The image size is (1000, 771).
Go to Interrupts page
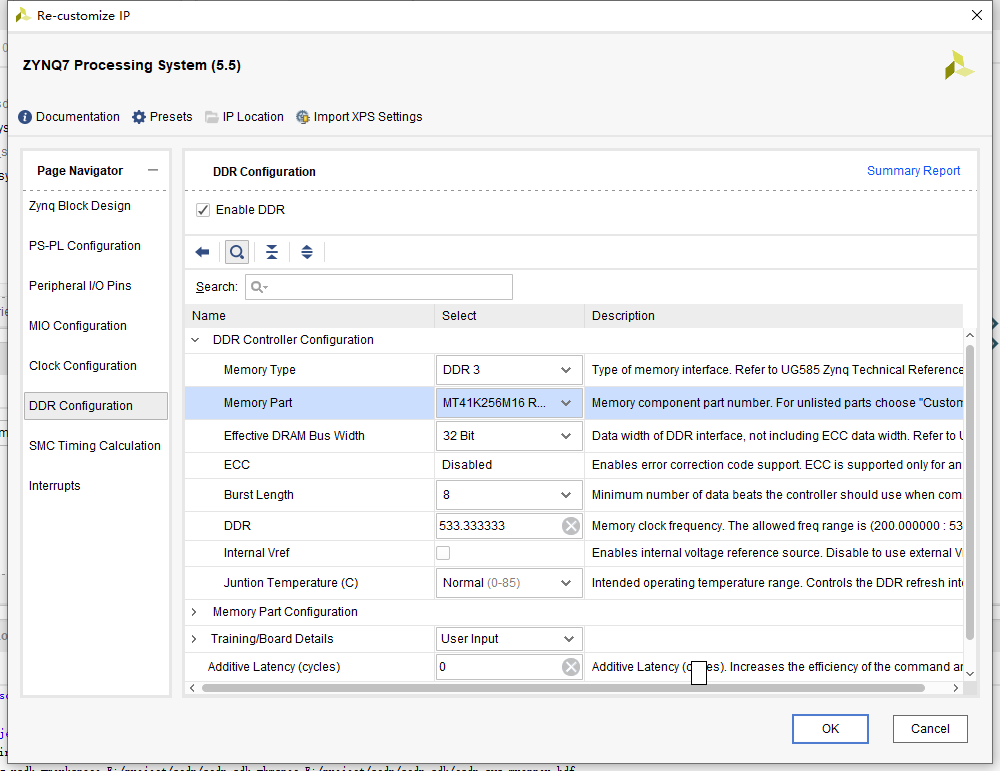click(x=54, y=486)
